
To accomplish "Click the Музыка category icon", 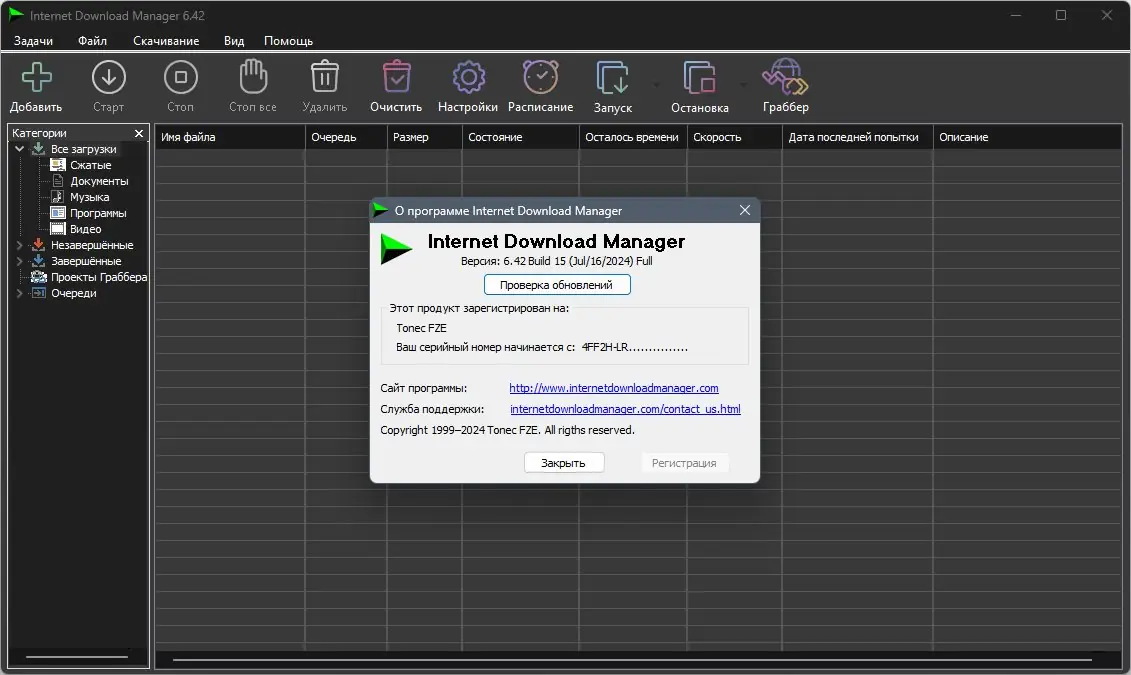I will tap(58, 197).
